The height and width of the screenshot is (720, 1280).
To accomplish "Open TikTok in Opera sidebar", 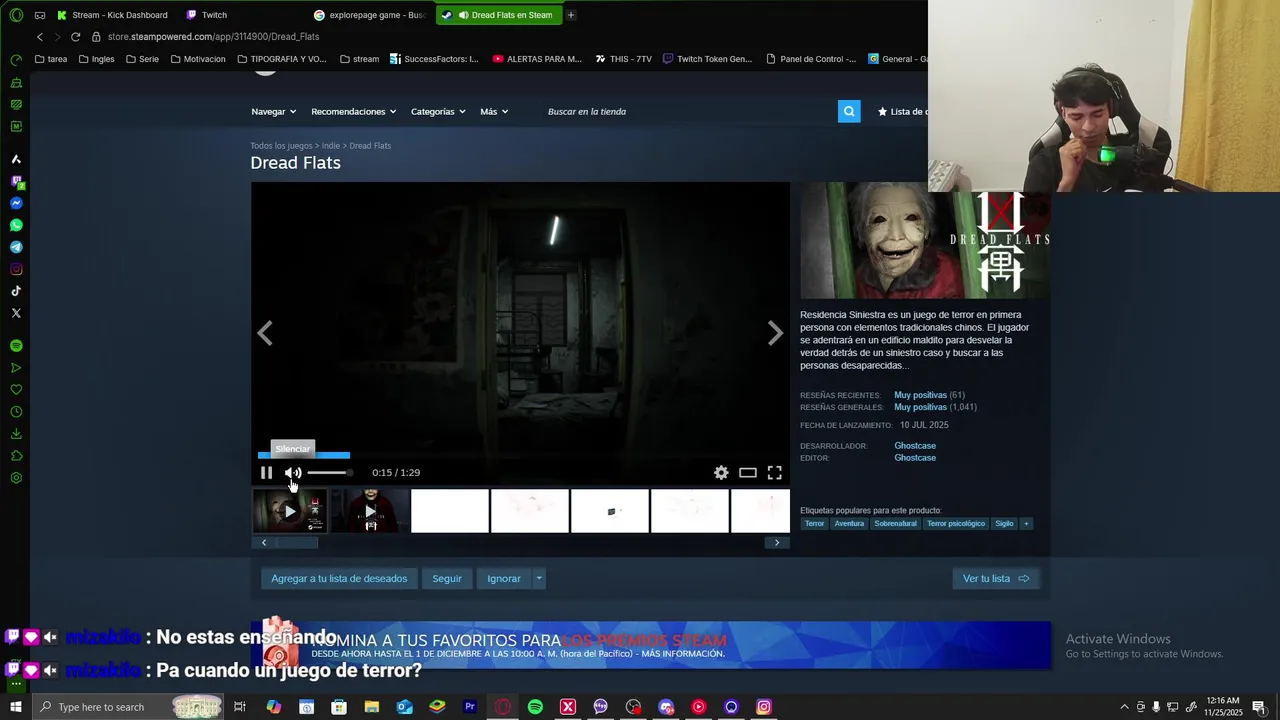I will [x=16, y=291].
